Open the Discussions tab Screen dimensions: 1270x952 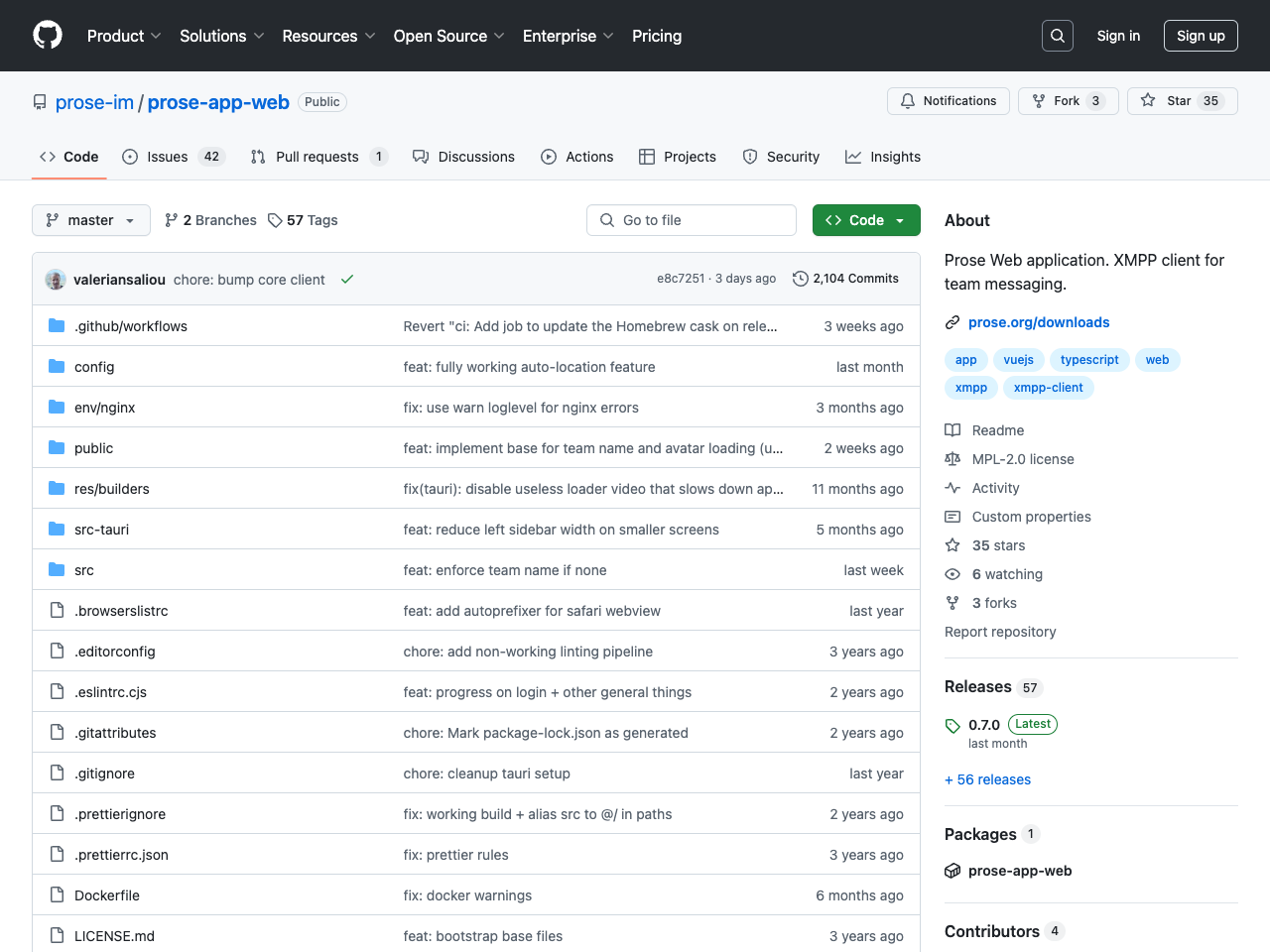[463, 157]
